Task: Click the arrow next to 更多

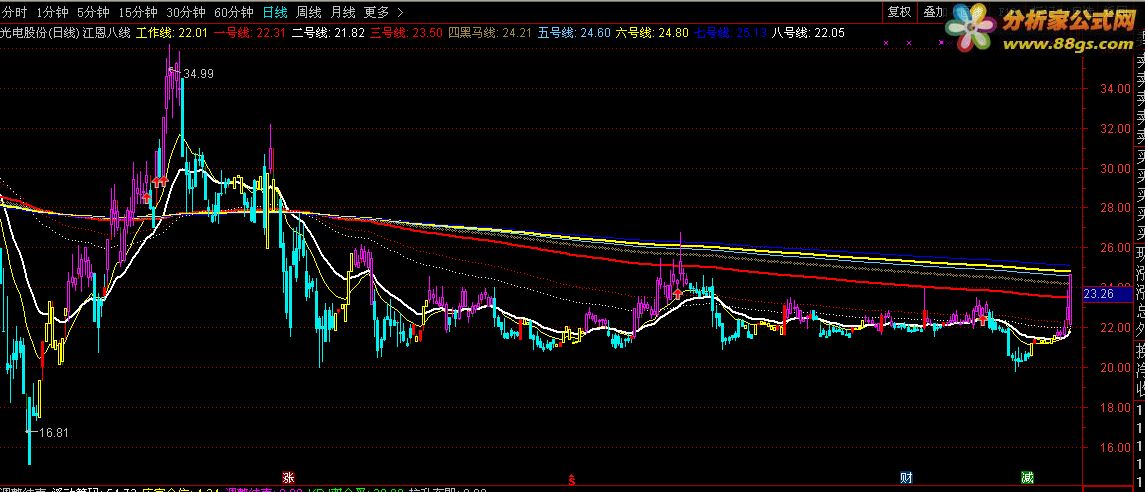Action: coord(399,12)
